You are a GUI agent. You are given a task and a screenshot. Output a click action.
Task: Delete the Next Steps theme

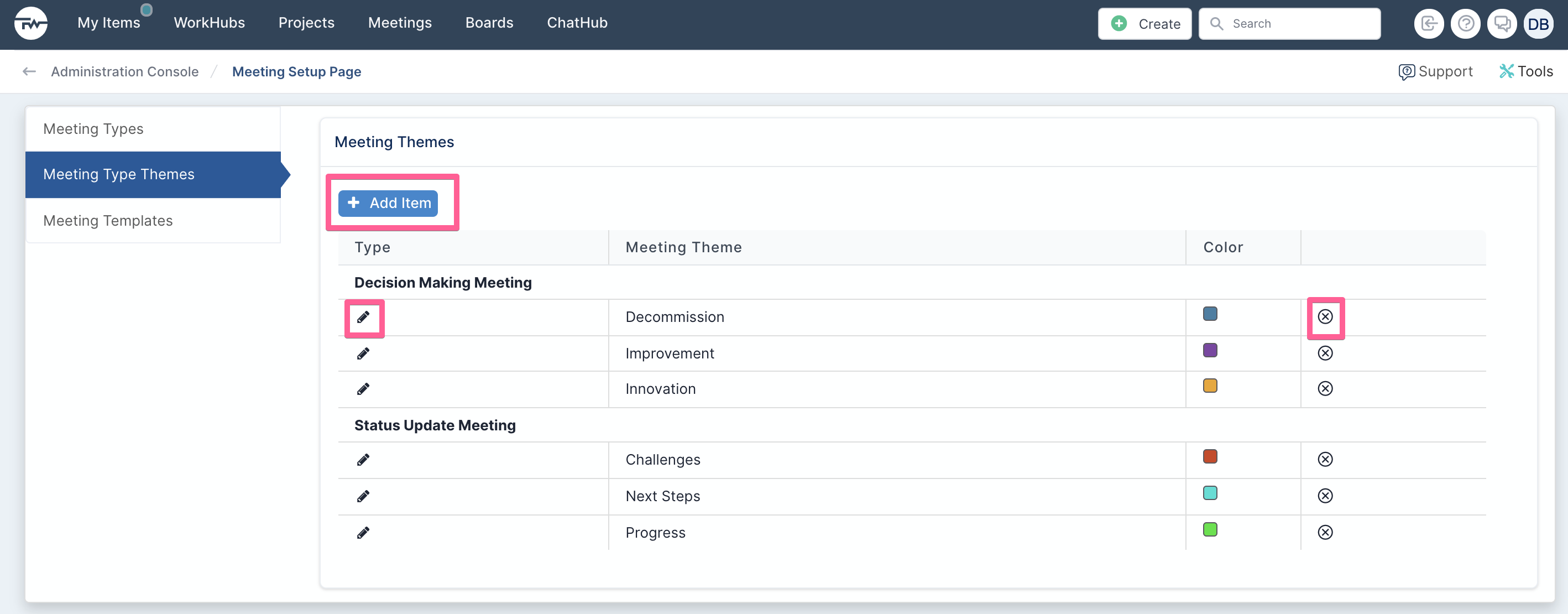(1325, 496)
